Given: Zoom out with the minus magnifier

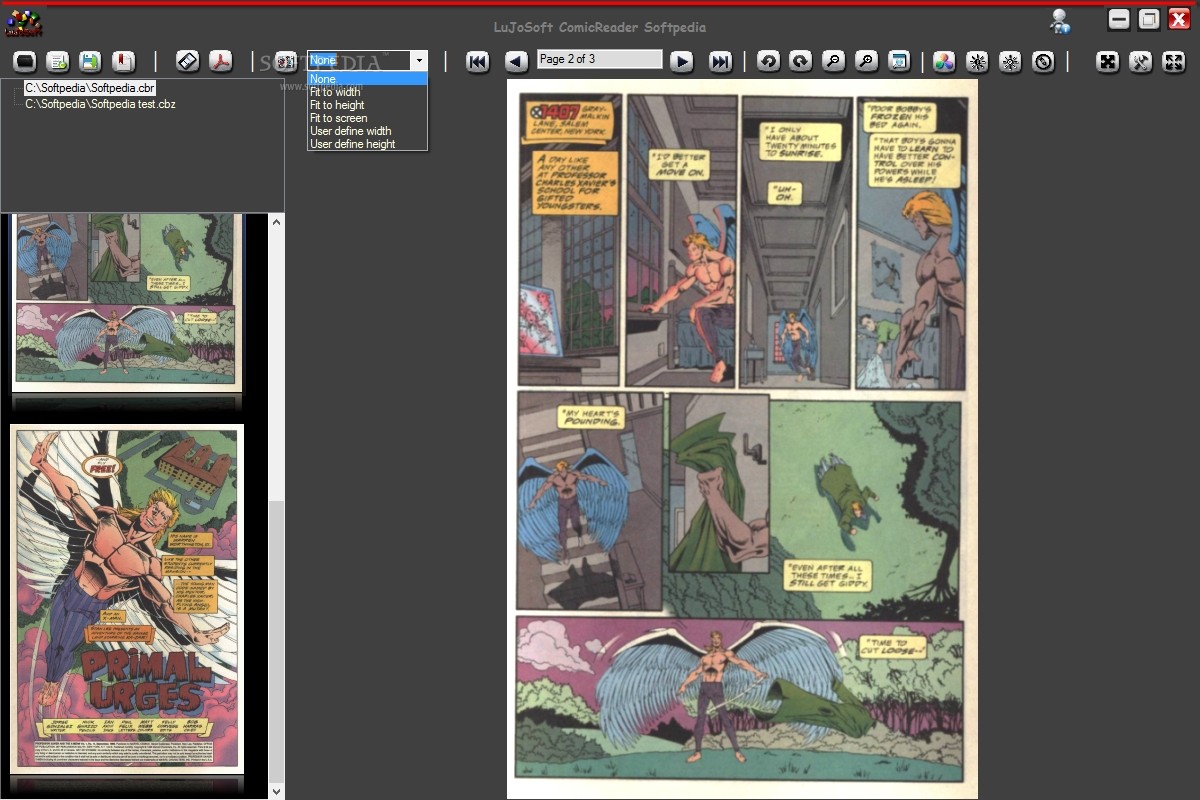Looking at the screenshot, I should click(x=833, y=62).
